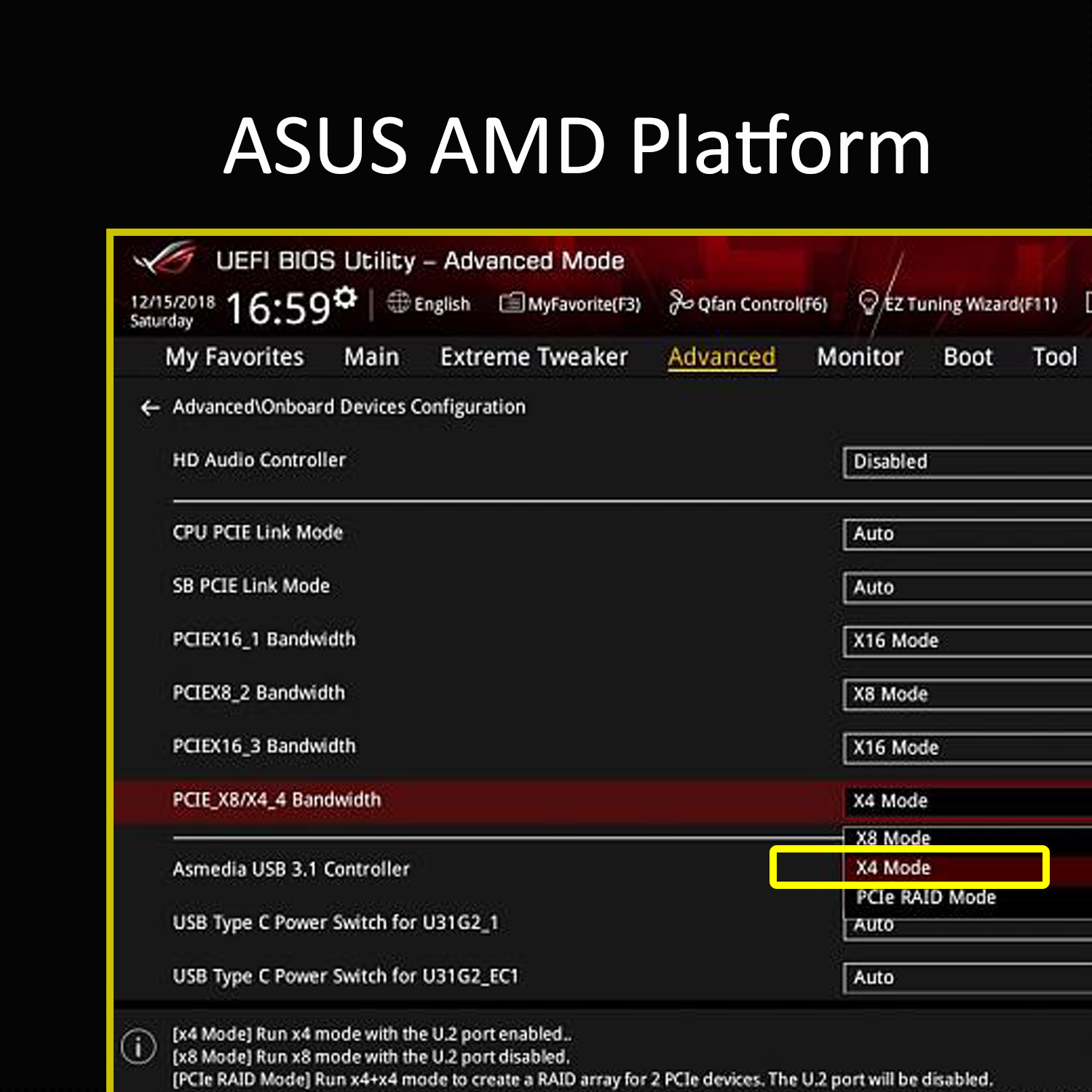The height and width of the screenshot is (1092, 1092).
Task: Open the English language globe icon
Action: (x=398, y=302)
